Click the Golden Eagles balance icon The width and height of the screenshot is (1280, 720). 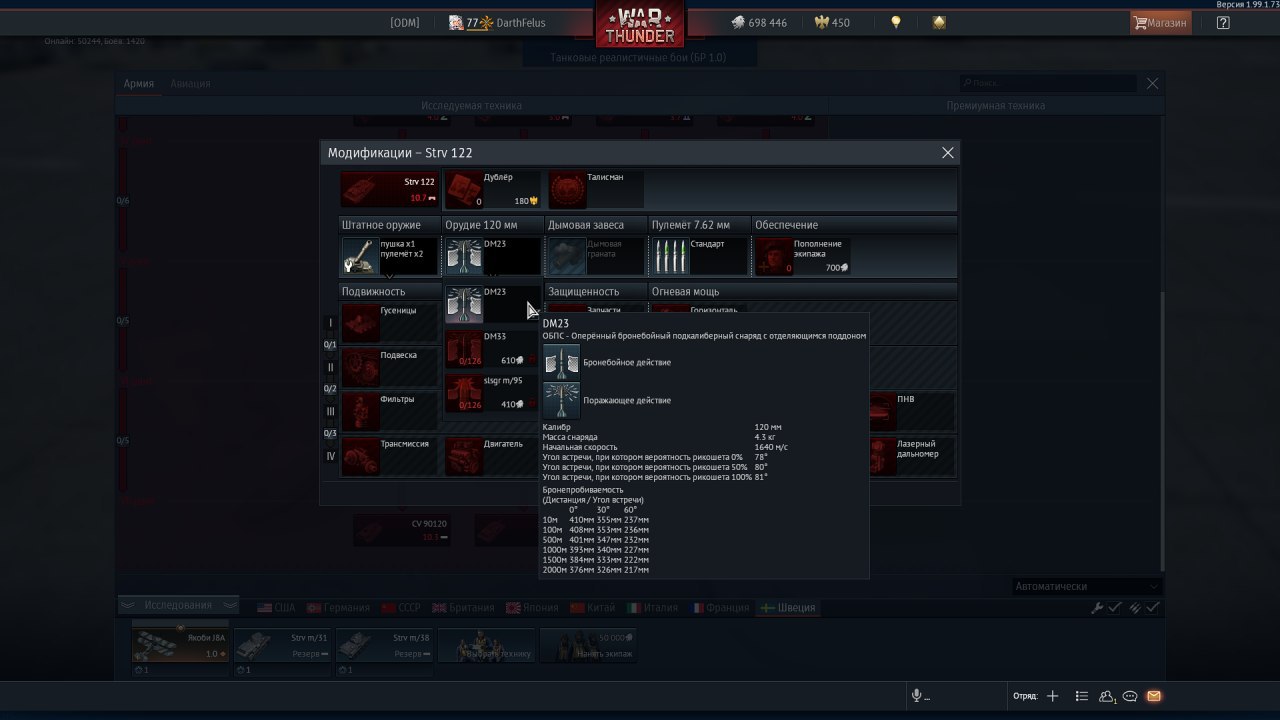click(x=824, y=22)
